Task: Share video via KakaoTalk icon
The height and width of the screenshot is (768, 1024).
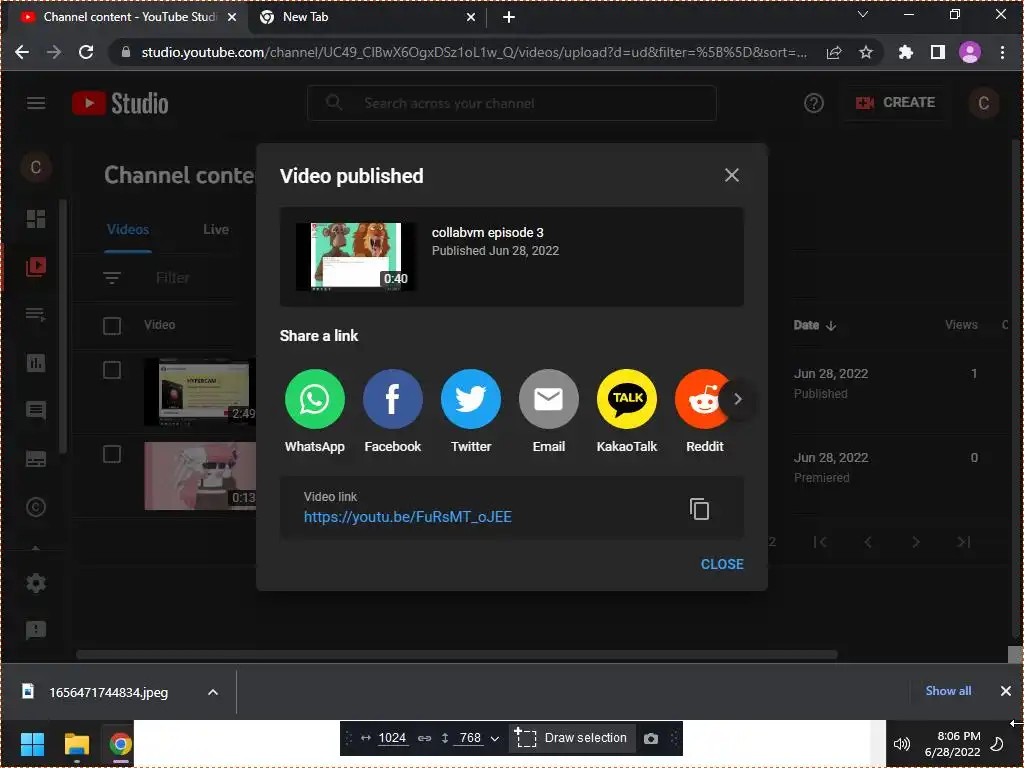Action: (x=627, y=399)
